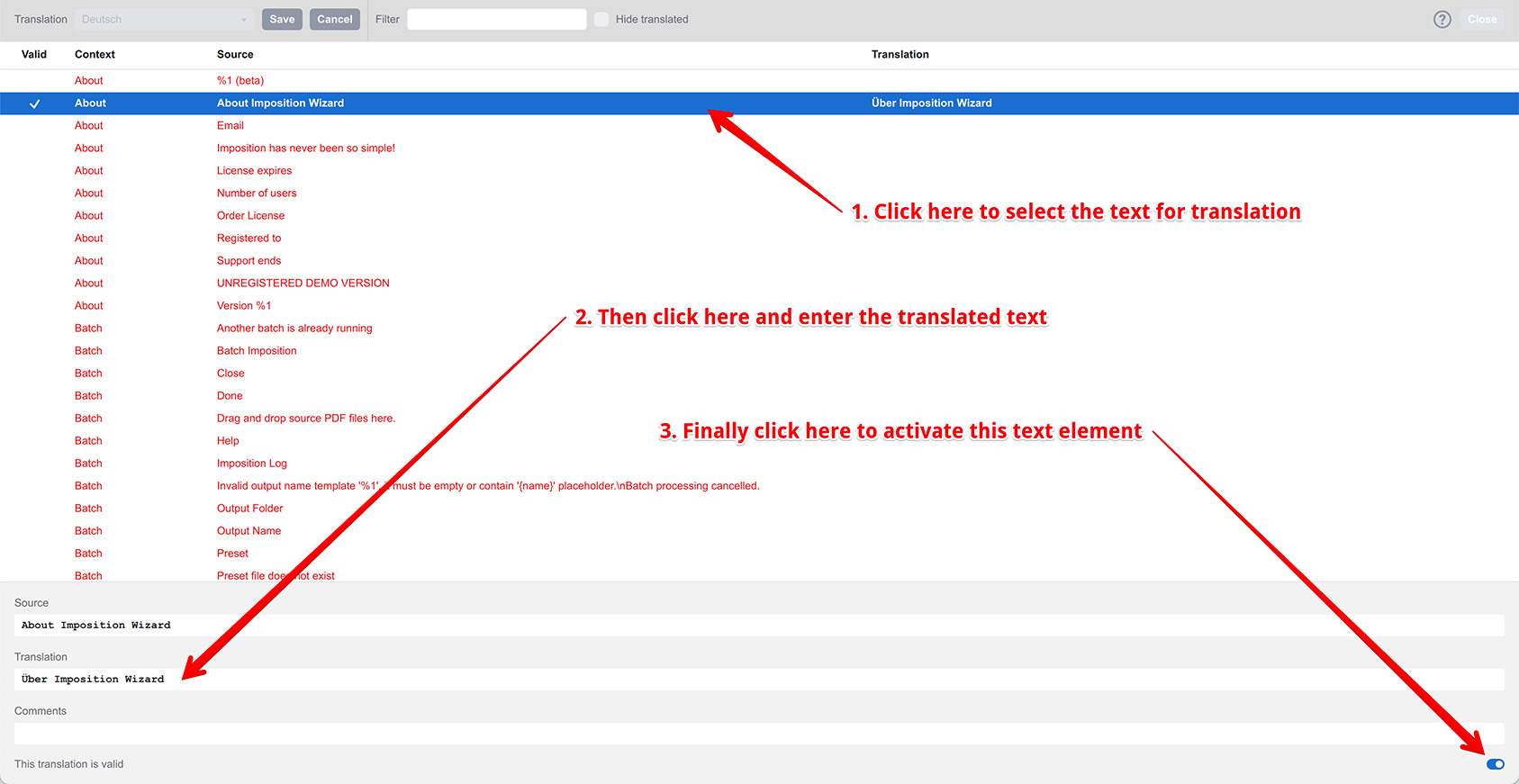1519x784 pixels.
Task: Select the 'Preset' row
Action: (x=759, y=554)
